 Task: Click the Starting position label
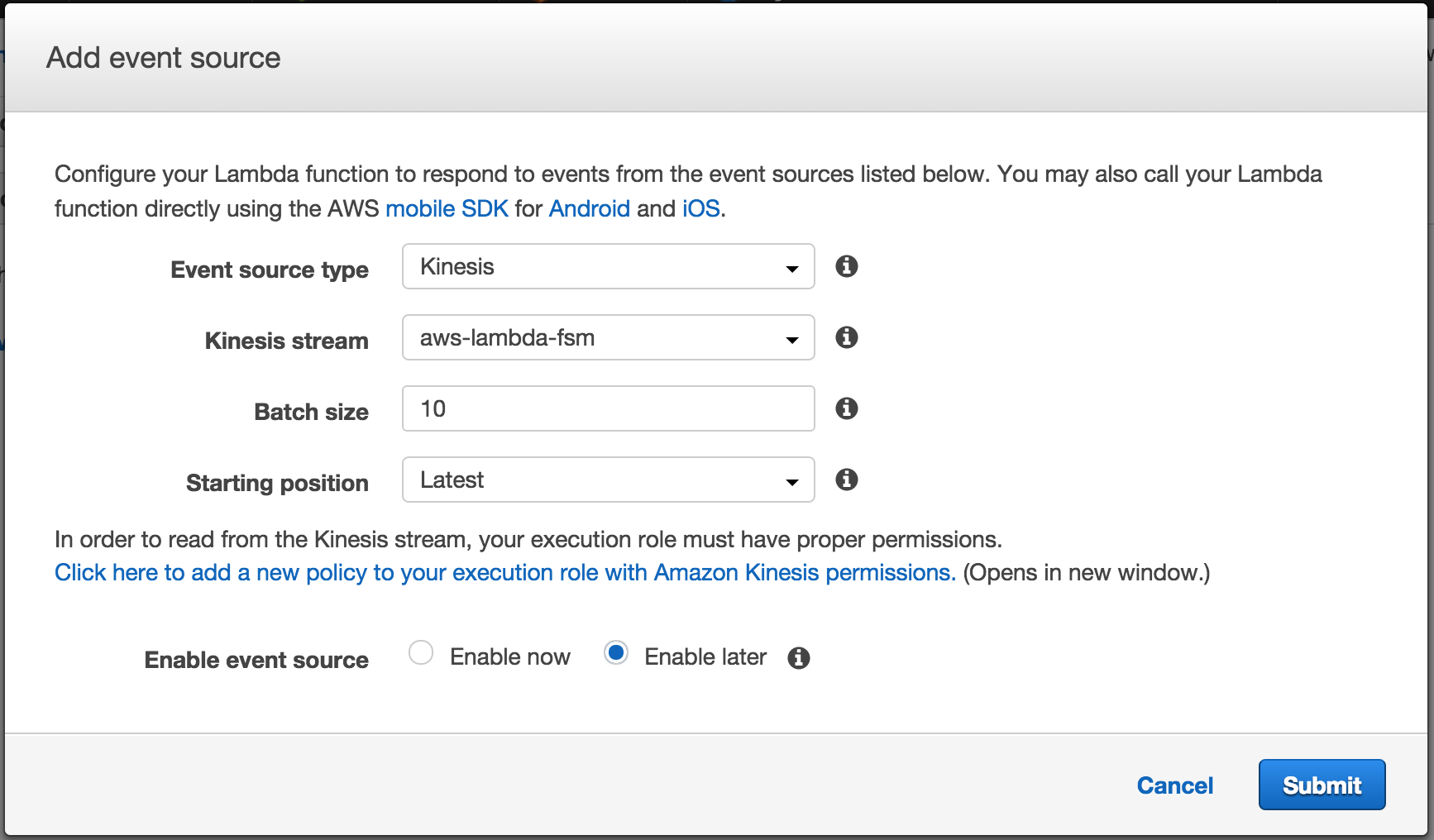tap(277, 483)
